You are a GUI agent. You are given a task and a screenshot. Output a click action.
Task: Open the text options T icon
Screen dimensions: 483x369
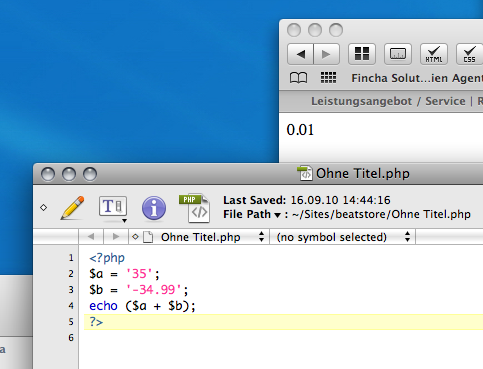click(113, 207)
